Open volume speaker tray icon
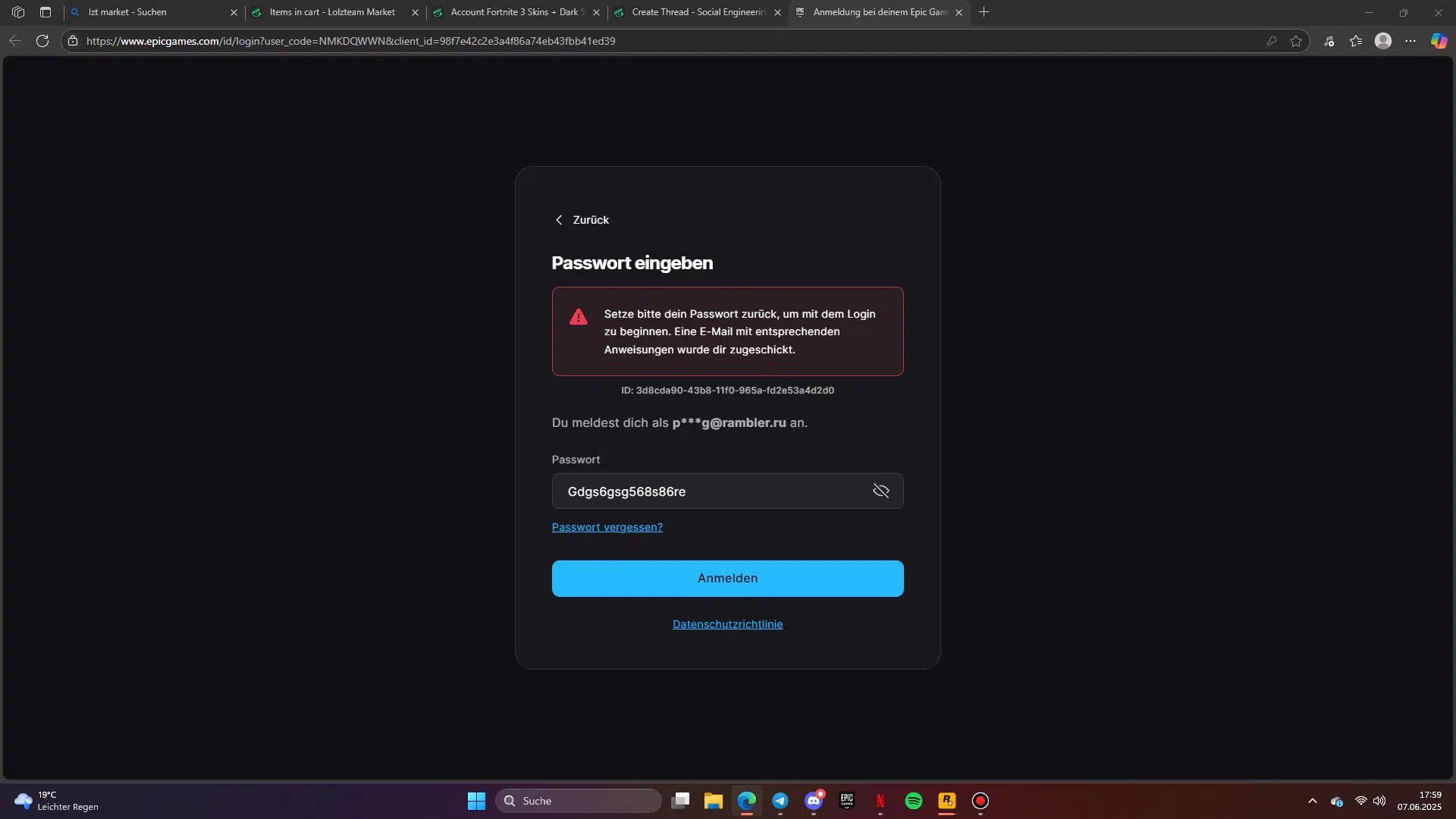The height and width of the screenshot is (819, 1456). click(x=1379, y=801)
